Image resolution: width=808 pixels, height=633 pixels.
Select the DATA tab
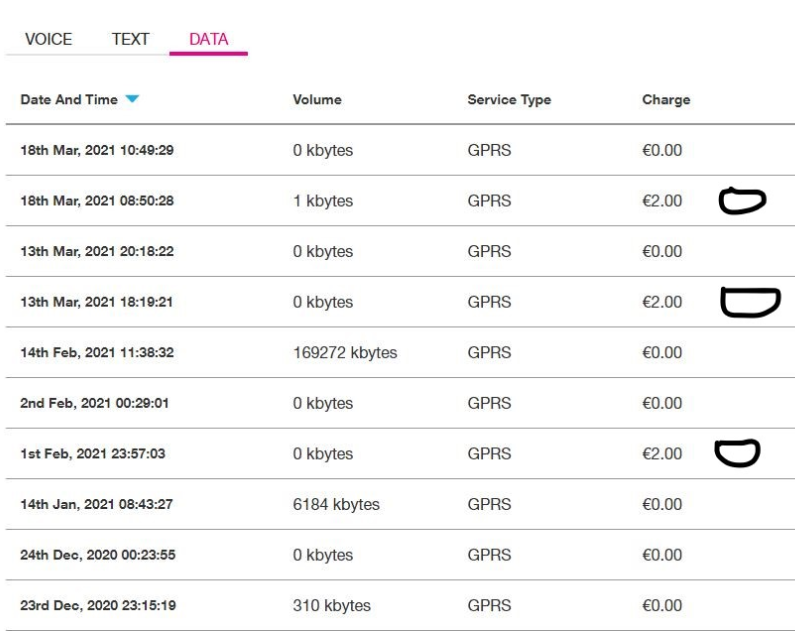point(209,39)
